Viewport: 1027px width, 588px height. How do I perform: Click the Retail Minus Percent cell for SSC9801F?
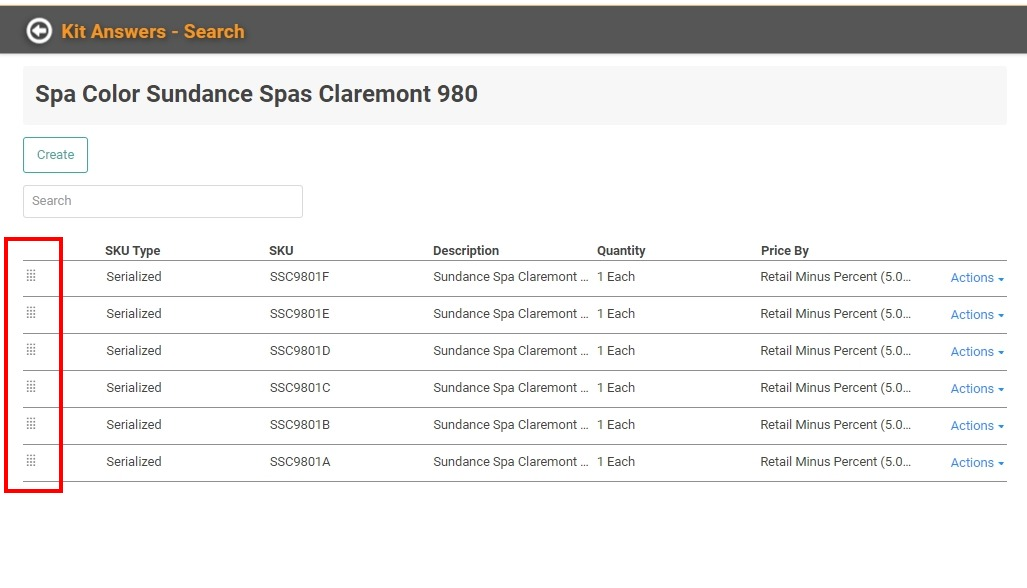click(x=836, y=277)
